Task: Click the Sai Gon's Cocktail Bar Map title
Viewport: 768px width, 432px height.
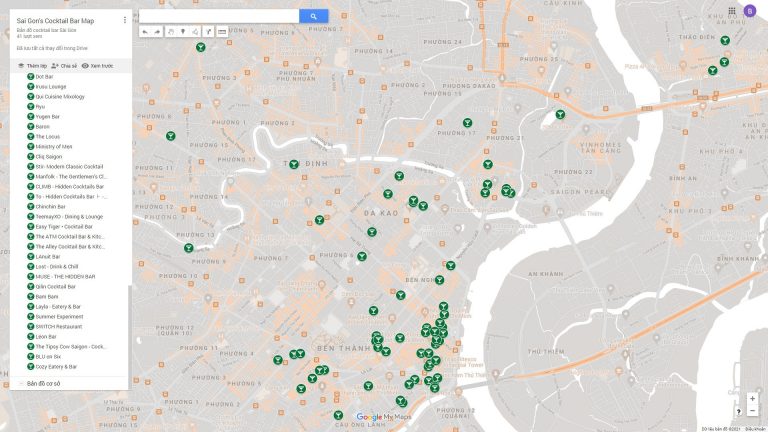Action: [x=55, y=21]
